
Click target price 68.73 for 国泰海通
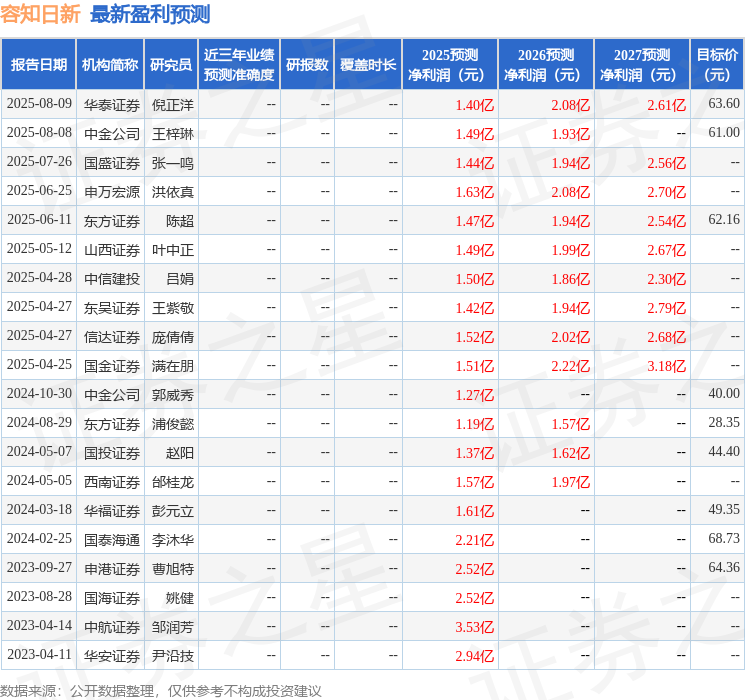tap(724, 538)
